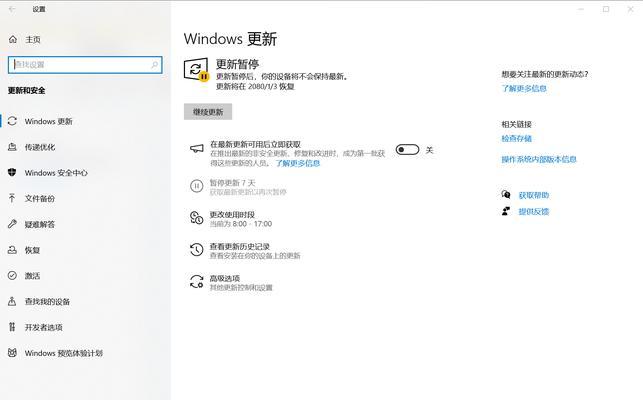The image size is (643, 400).
Task: Click the update paused status icon
Action: (x=196, y=69)
